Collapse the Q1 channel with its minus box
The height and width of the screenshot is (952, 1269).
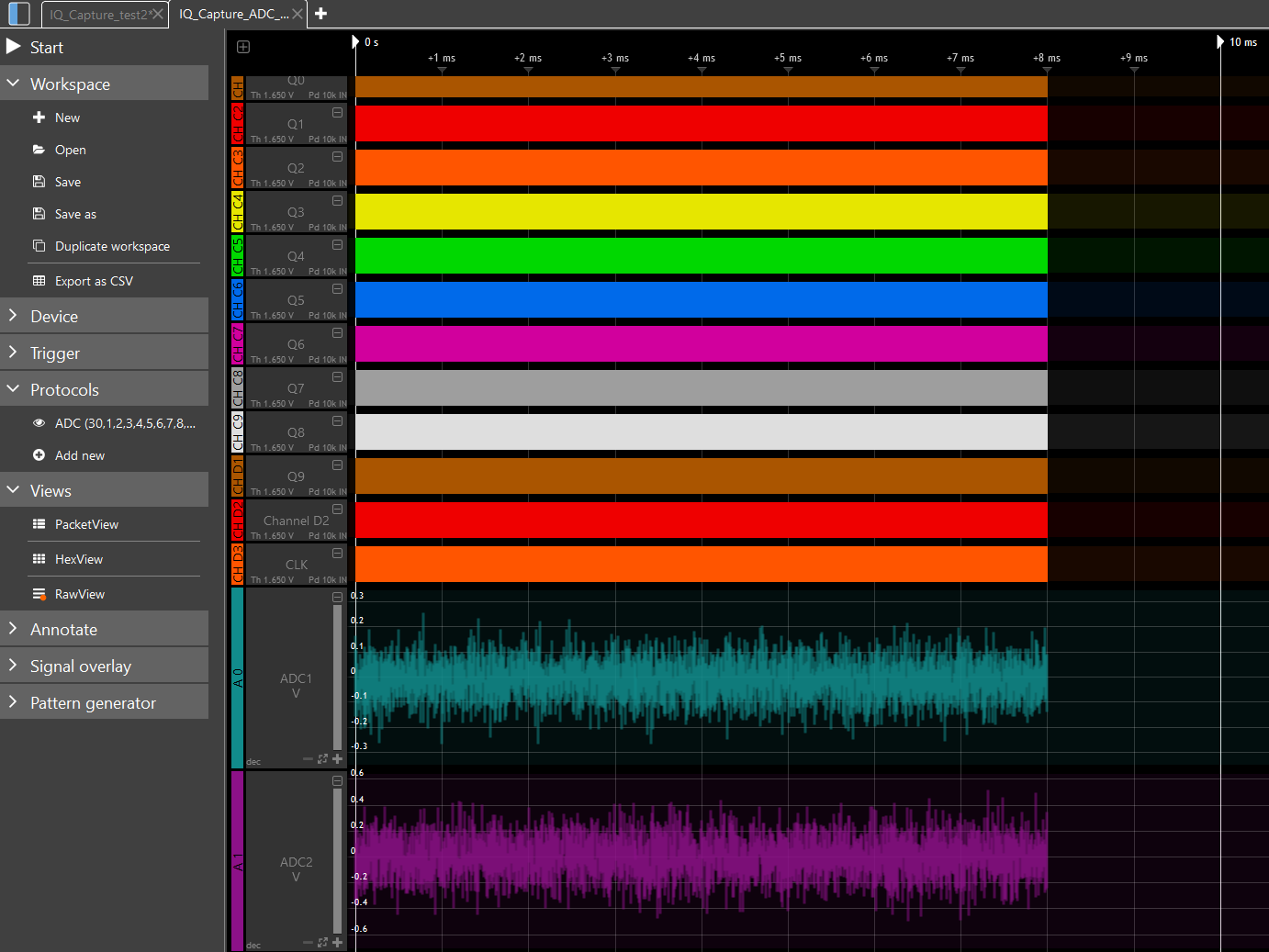pyautogui.click(x=337, y=113)
